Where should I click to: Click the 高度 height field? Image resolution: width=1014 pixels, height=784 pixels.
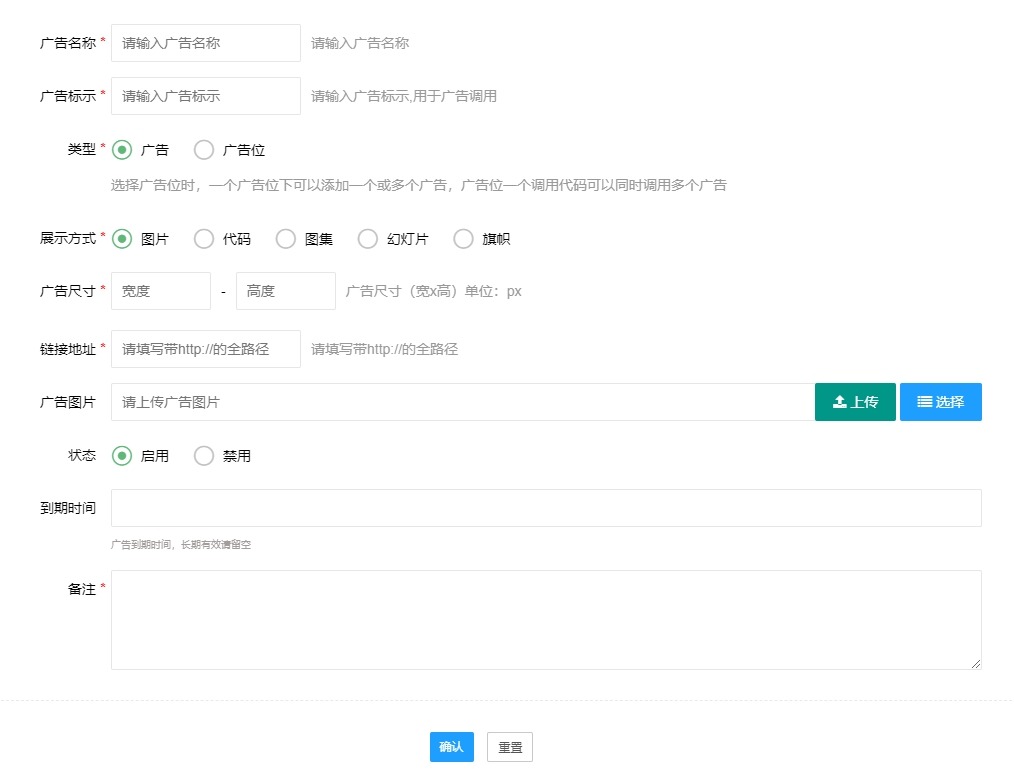click(286, 291)
